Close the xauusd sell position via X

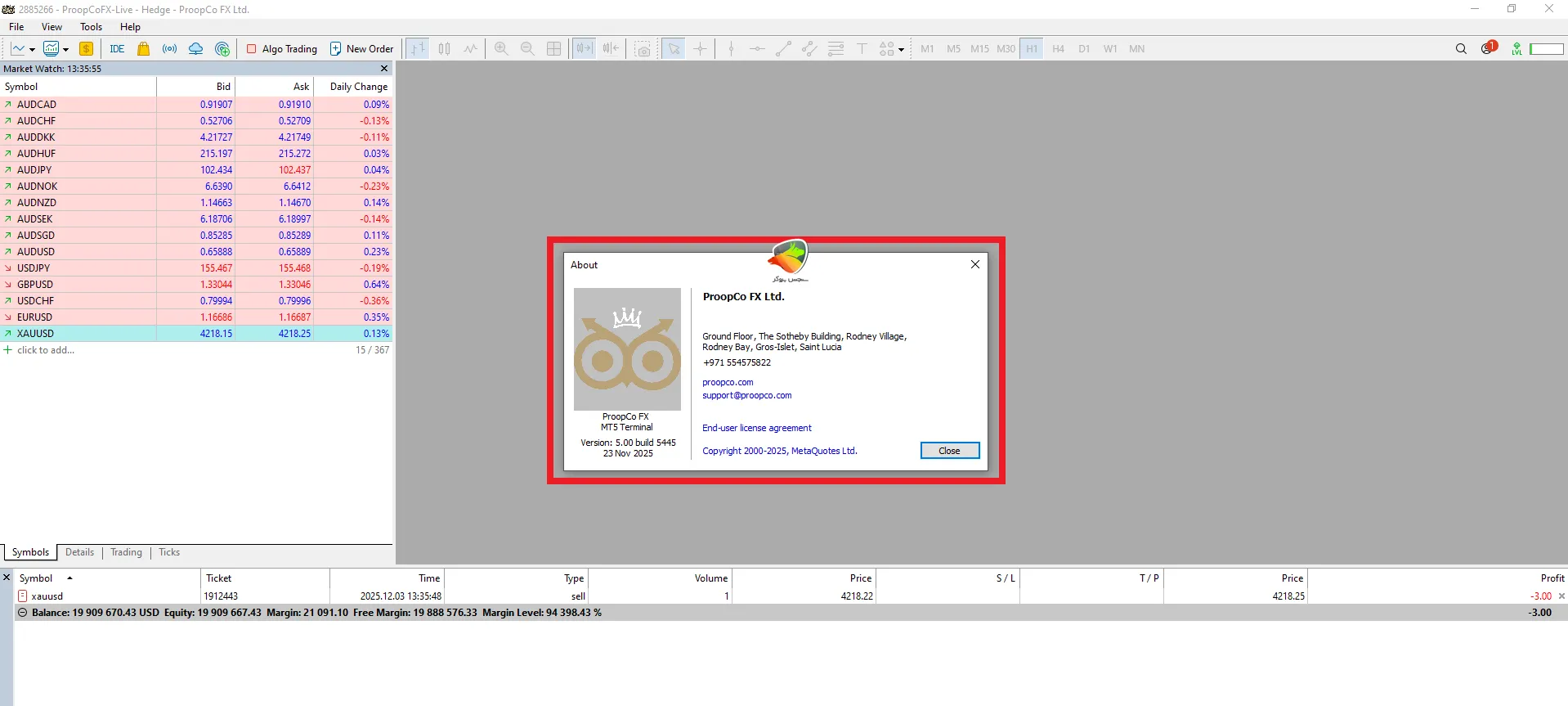tap(1561, 596)
